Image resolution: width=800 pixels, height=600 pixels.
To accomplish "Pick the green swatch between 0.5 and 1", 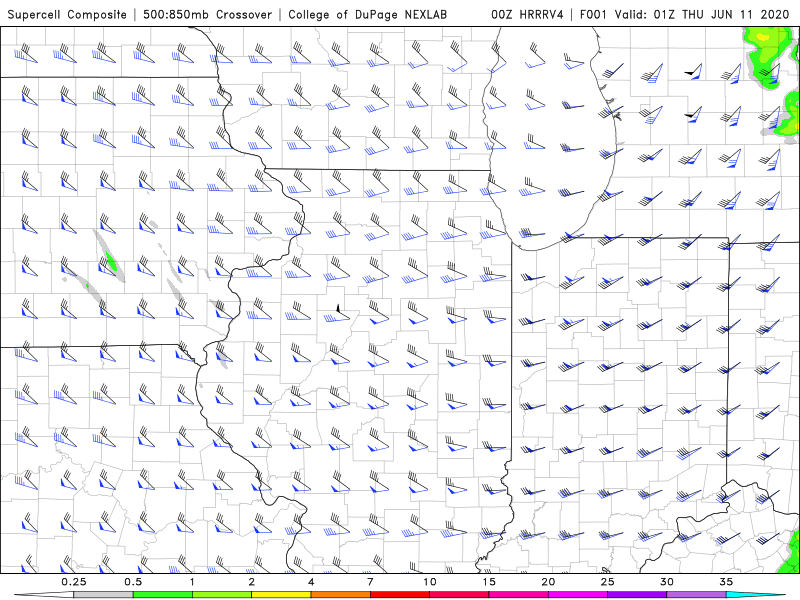I will click(162, 595).
